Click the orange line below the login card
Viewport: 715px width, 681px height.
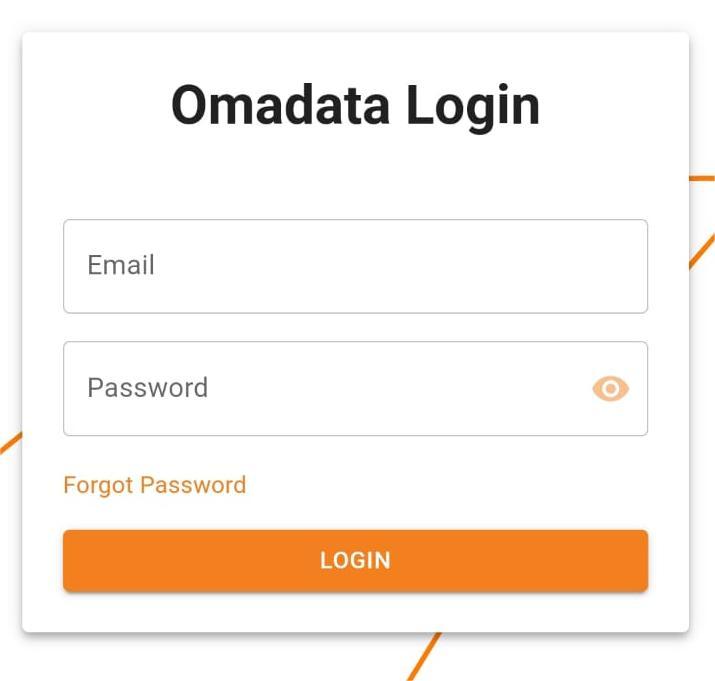pos(424,657)
